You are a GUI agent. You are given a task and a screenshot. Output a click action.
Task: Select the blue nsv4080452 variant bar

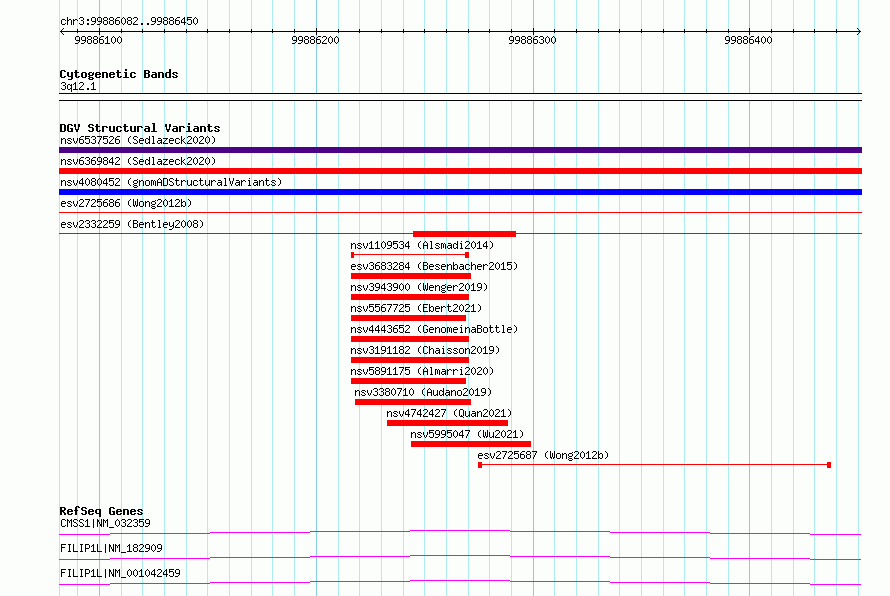460,192
